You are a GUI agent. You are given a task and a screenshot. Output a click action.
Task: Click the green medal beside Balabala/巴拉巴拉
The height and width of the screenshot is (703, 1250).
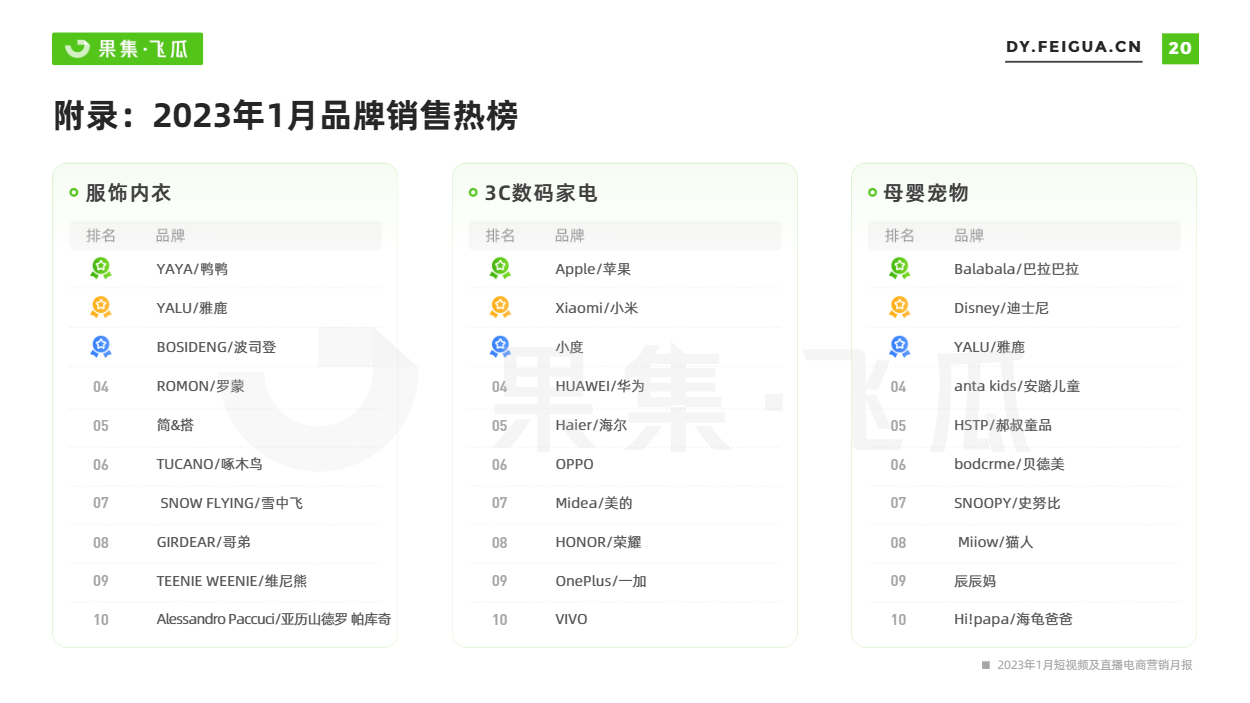pyautogui.click(x=899, y=268)
